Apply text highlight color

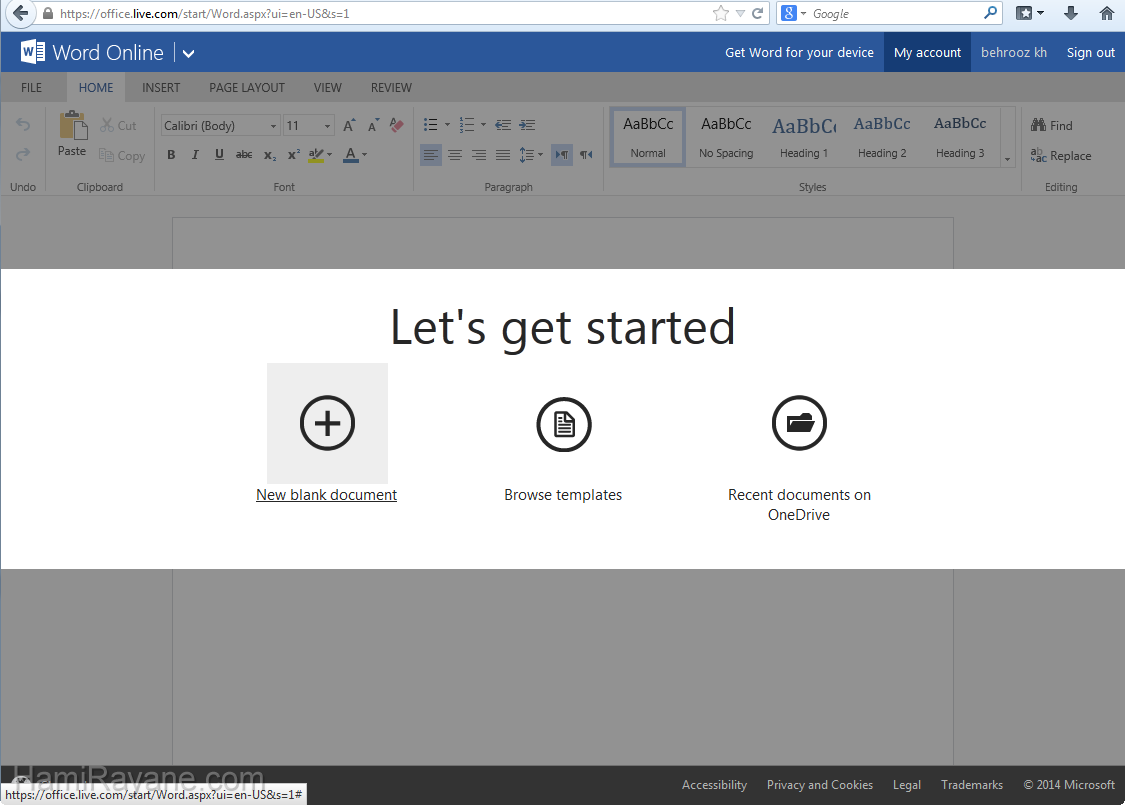click(x=316, y=155)
